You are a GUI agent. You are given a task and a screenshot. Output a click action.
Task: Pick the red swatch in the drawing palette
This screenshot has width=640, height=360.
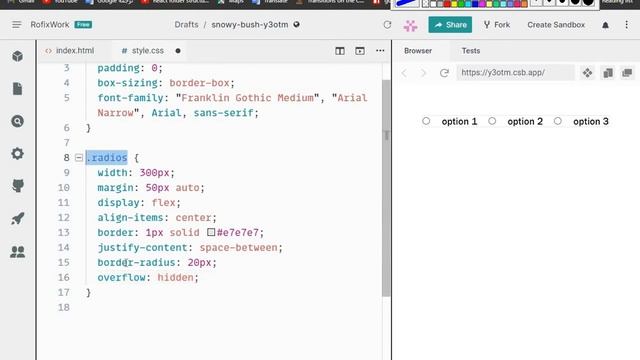coord(447,4)
